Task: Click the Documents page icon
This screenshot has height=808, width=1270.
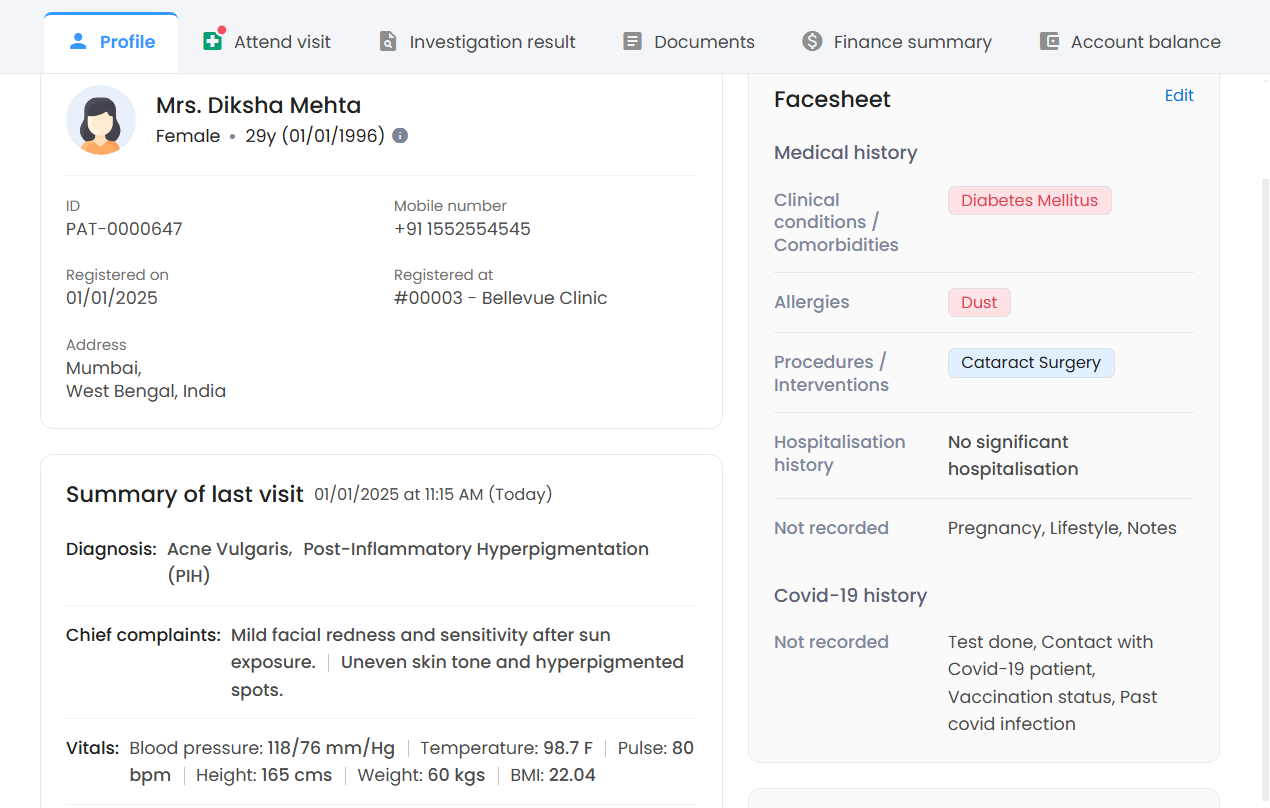Action: click(x=632, y=41)
